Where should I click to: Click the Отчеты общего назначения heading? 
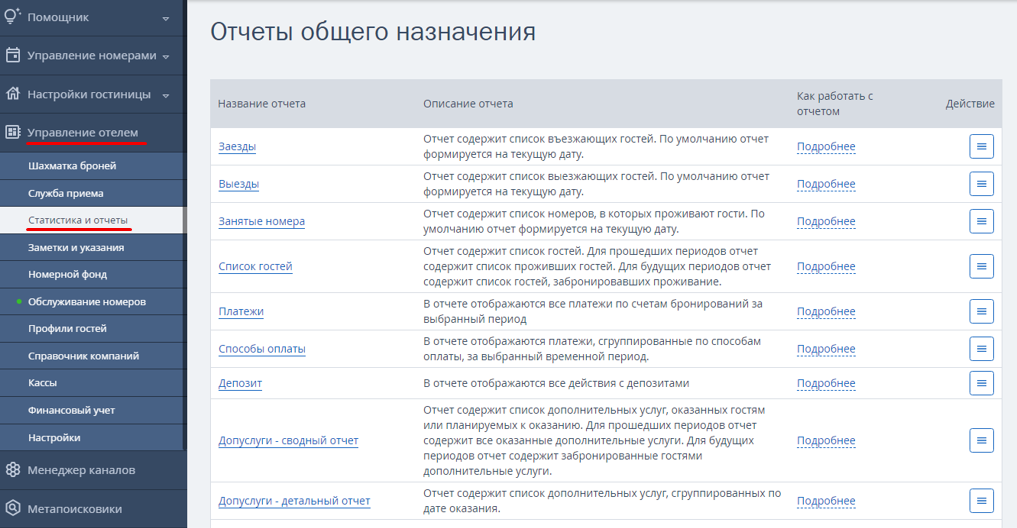373,32
